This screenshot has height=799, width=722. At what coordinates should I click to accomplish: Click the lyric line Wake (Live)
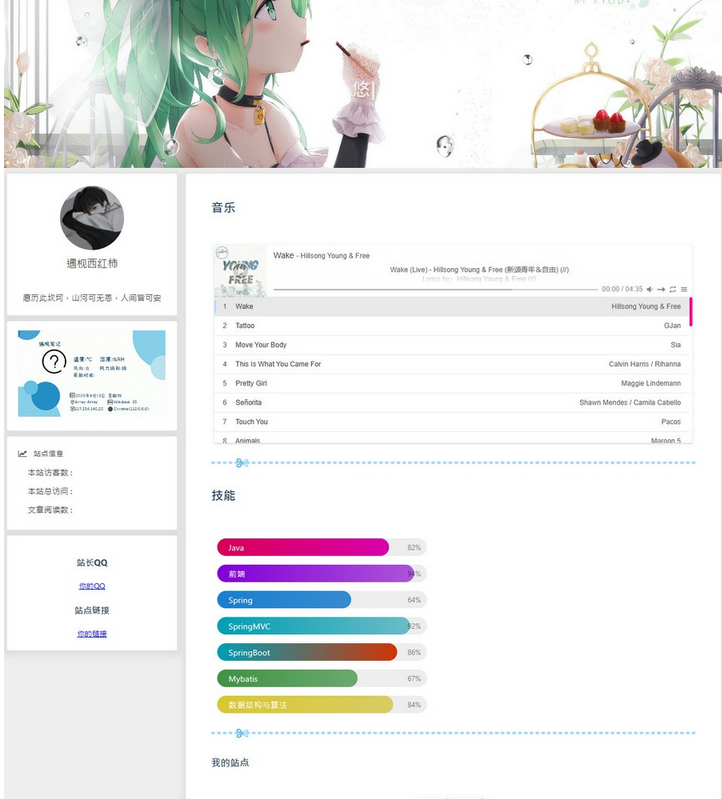coord(479,270)
